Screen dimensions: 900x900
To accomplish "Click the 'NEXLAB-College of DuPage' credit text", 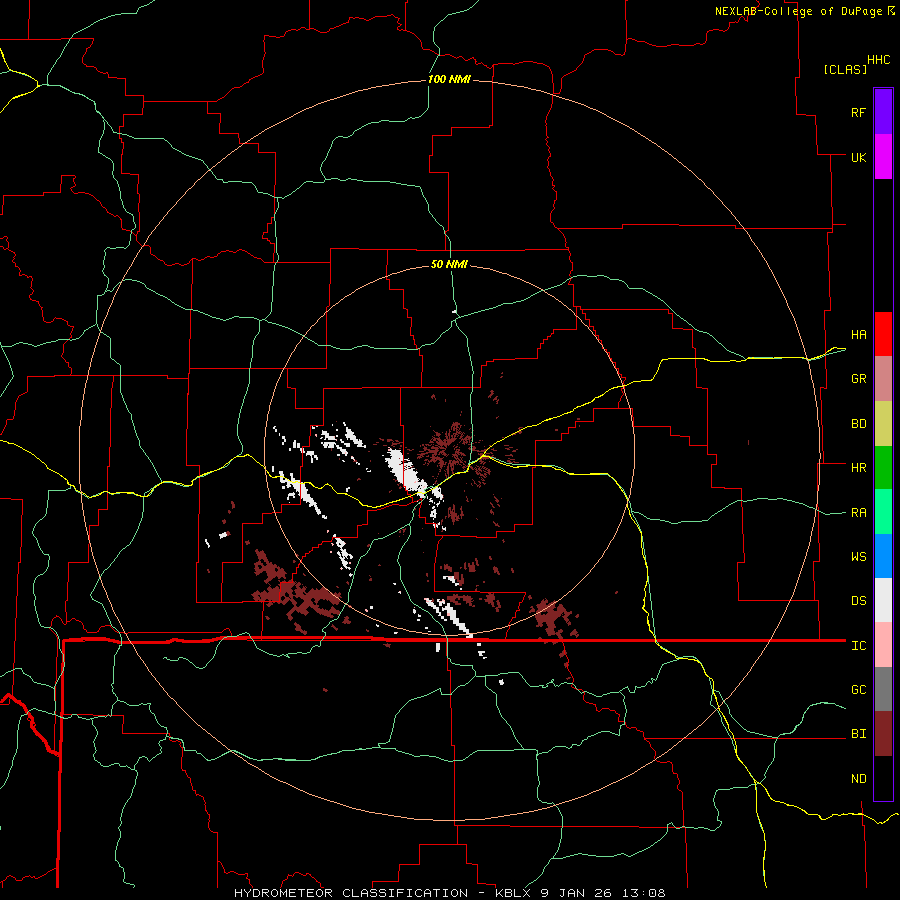I will 798,11.
